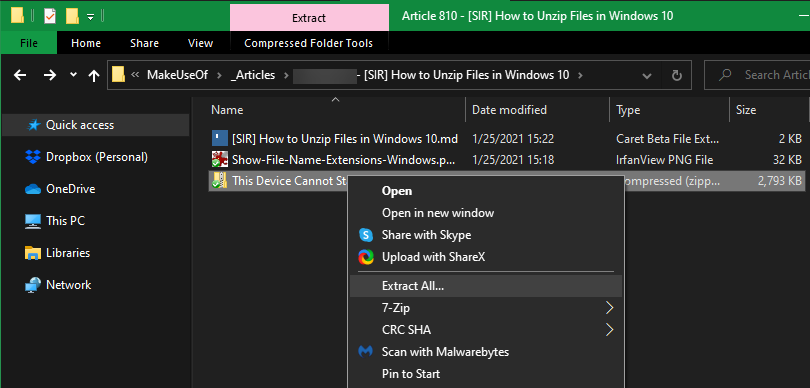The width and height of the screenshot is (810, 388).
Task: Select the Compressed Folder Tools tab
Action: pos(308,43)
